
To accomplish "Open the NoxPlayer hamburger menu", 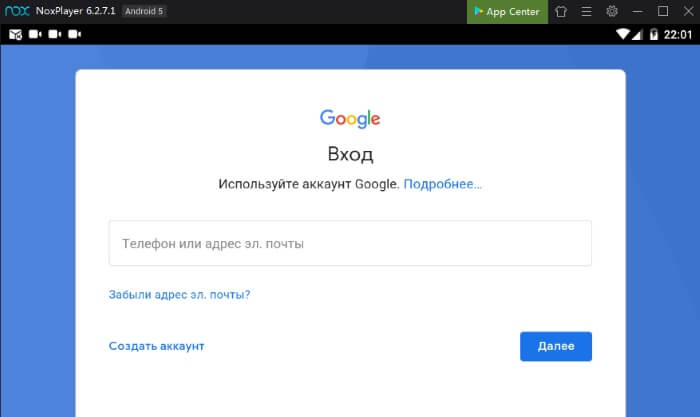I will point(587,12).
